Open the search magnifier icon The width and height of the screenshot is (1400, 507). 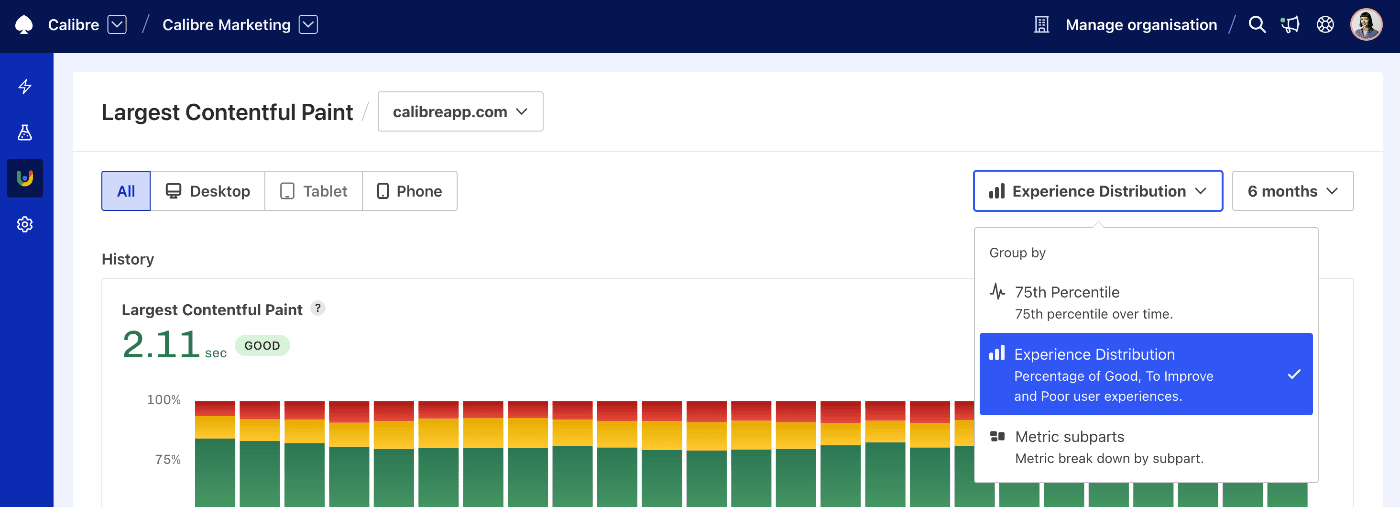coord(1257,25)
